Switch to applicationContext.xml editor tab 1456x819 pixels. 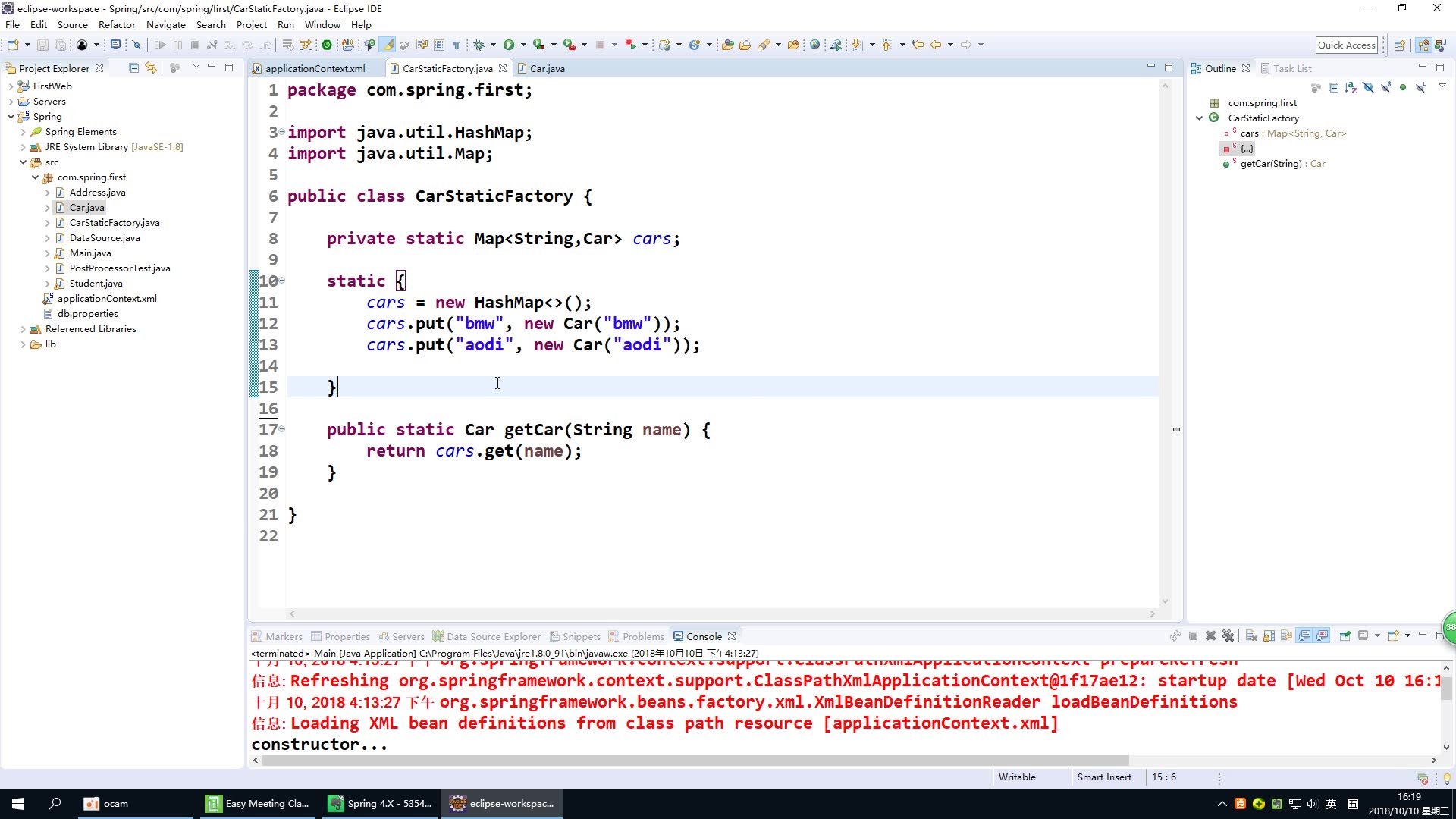pyautogui.click(x=314, y=68)
